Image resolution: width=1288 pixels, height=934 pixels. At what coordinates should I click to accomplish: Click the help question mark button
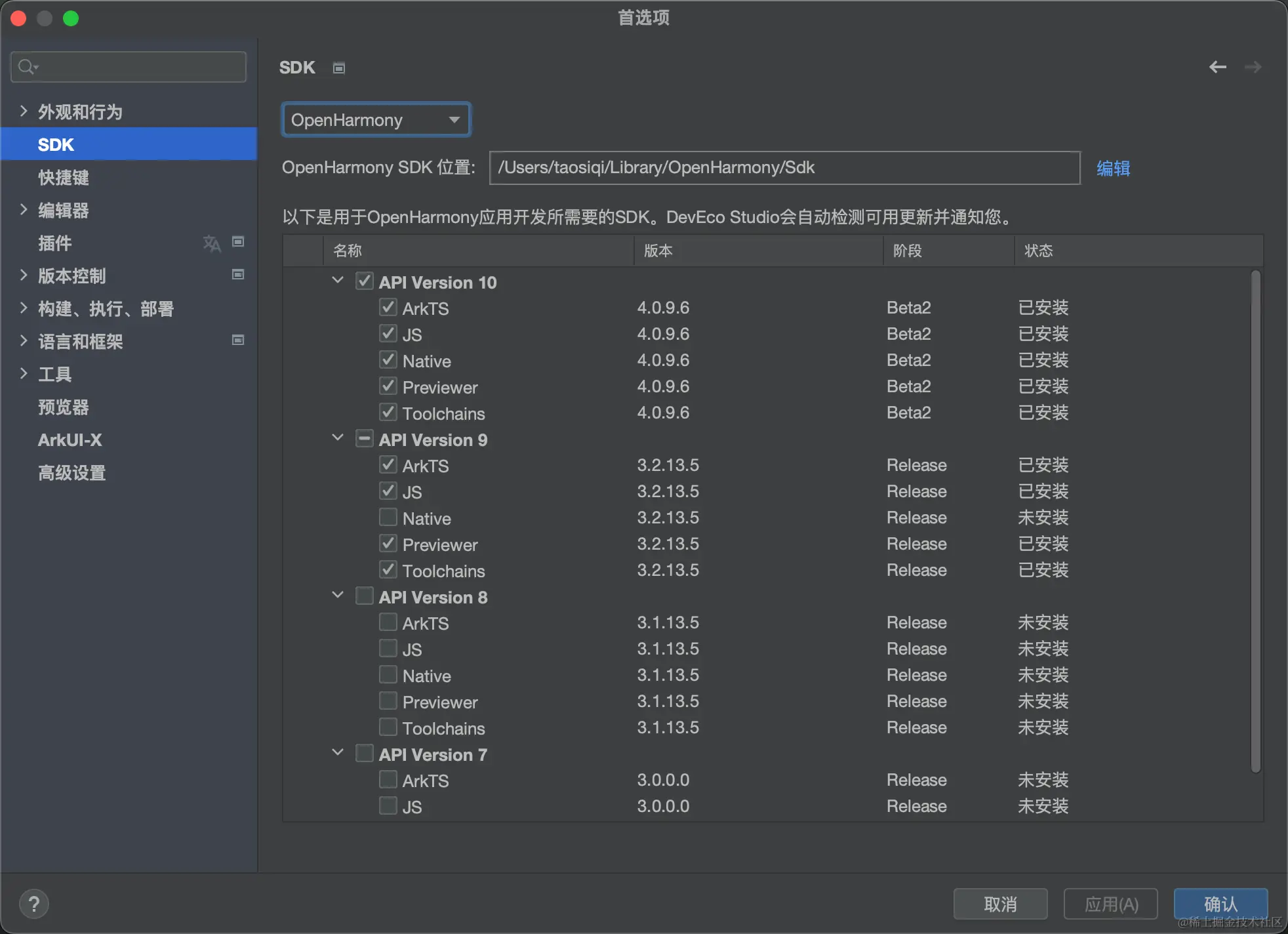34,904
